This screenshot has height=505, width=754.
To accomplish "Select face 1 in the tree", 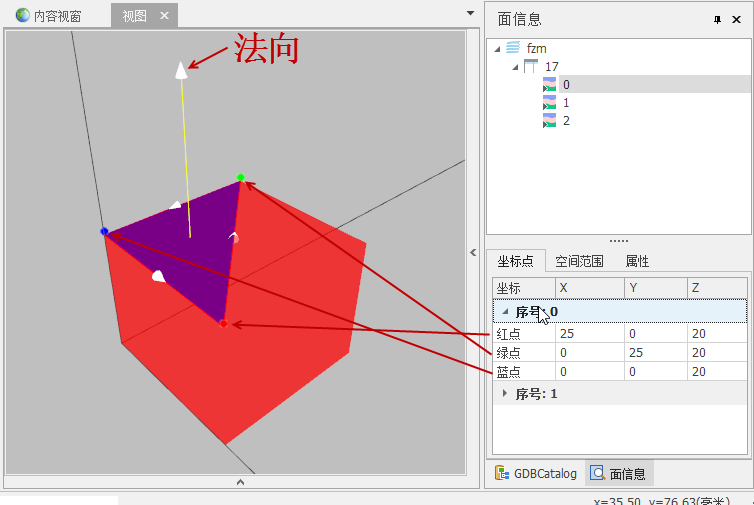I will point(566,103).
